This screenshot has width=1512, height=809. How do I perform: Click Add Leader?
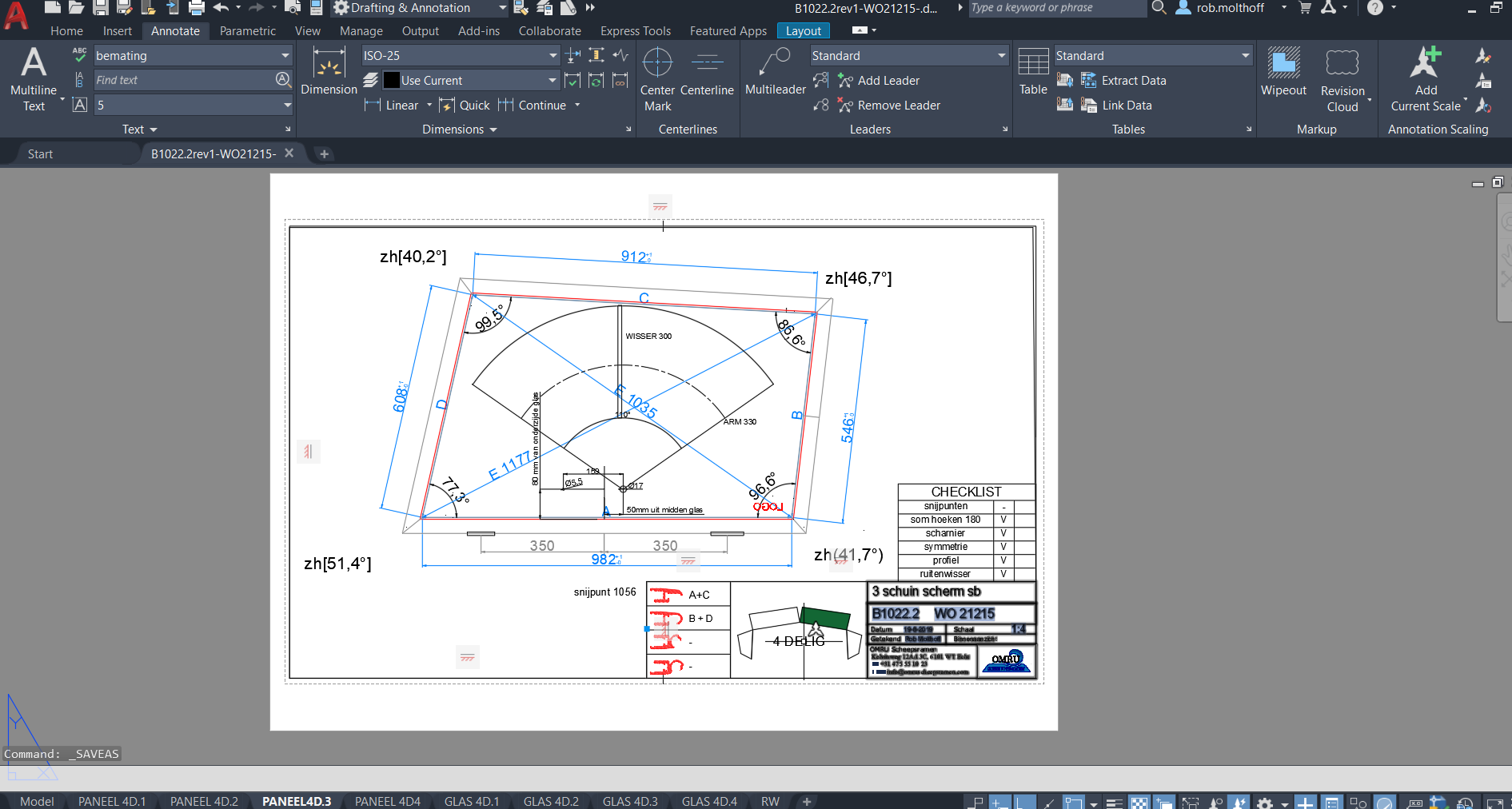(878, 80)
